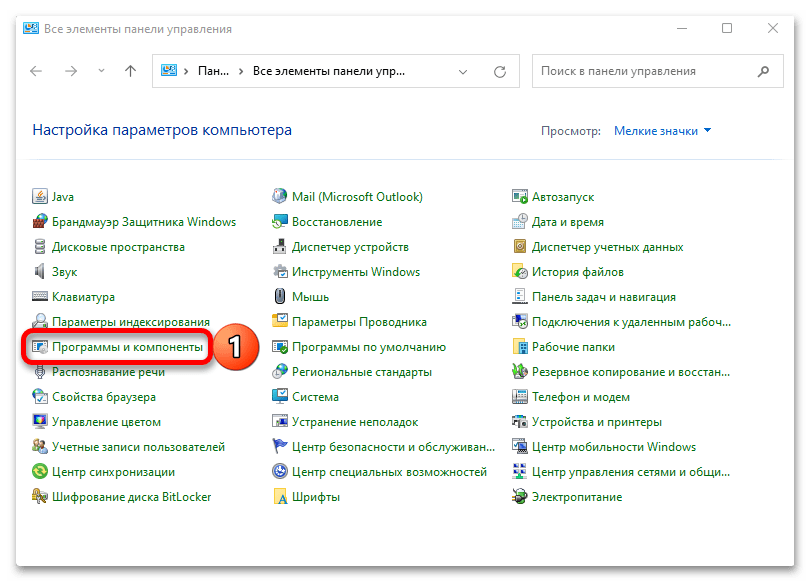Go up one level with Up arrow
The width and height of the screenshot is (810, 582).
pyautogui.click(x=131, y=71)
